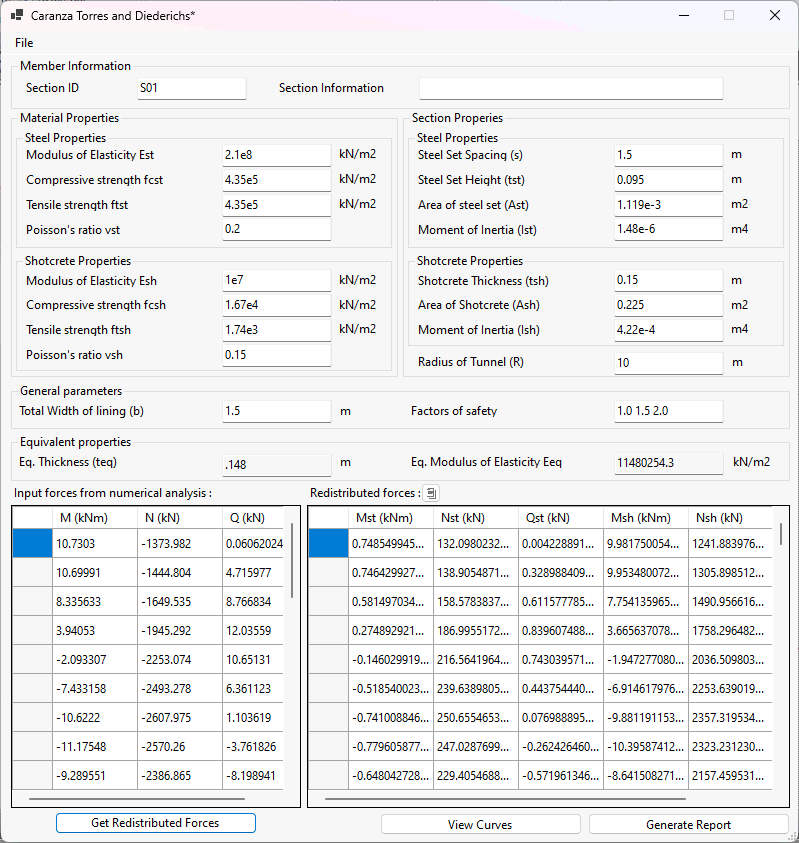Click Total Width of lining field
Viewport: 799px width, 843px height.
(x=277, y=411)
